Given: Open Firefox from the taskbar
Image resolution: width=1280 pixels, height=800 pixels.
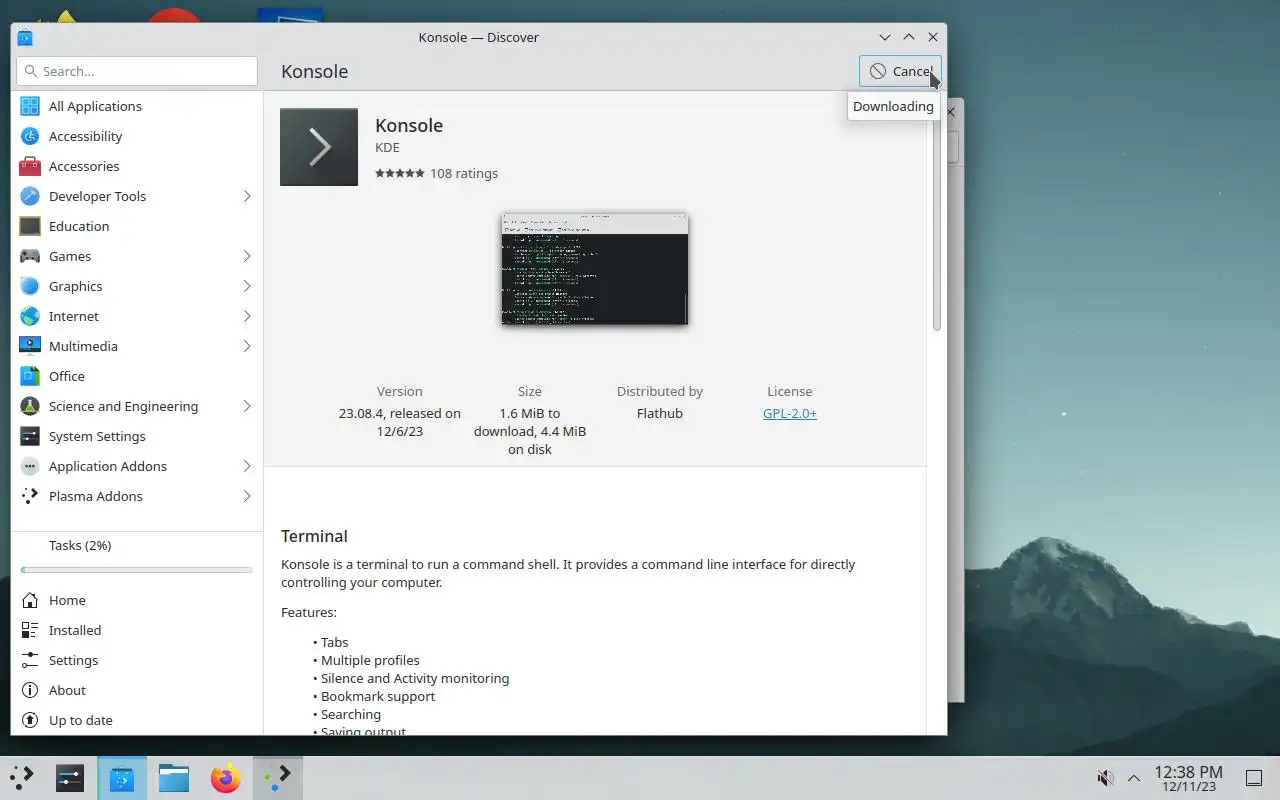Looking at the screenshot, I should pyautogui.click(x=225, y=777).
